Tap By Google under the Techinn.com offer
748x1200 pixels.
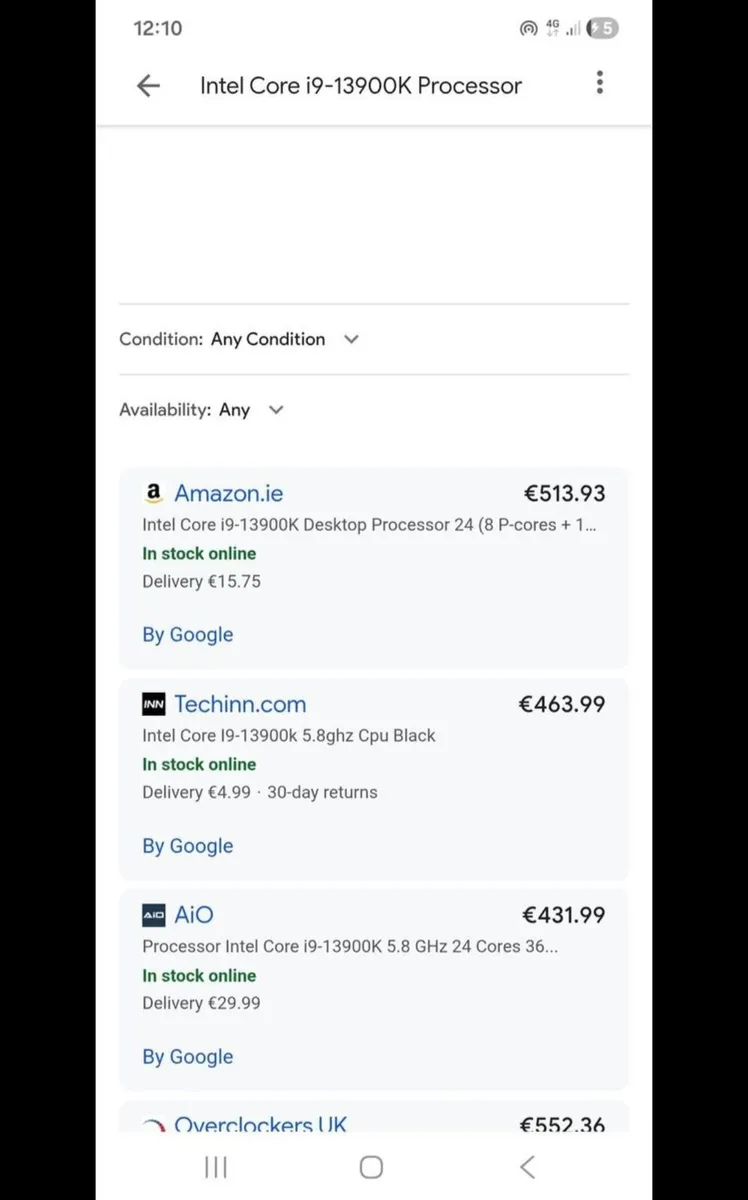click(x=188, y=846)
